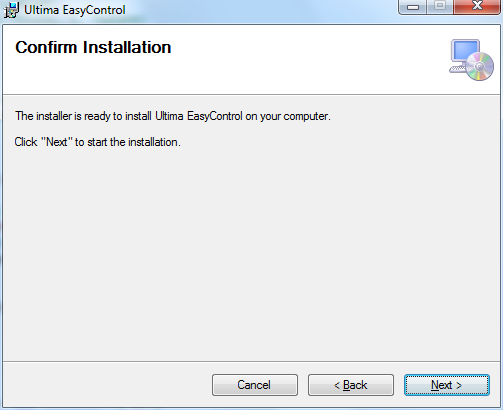Click the Confirm Installation heading
The image size is (503, 410).
pos(93,47)
